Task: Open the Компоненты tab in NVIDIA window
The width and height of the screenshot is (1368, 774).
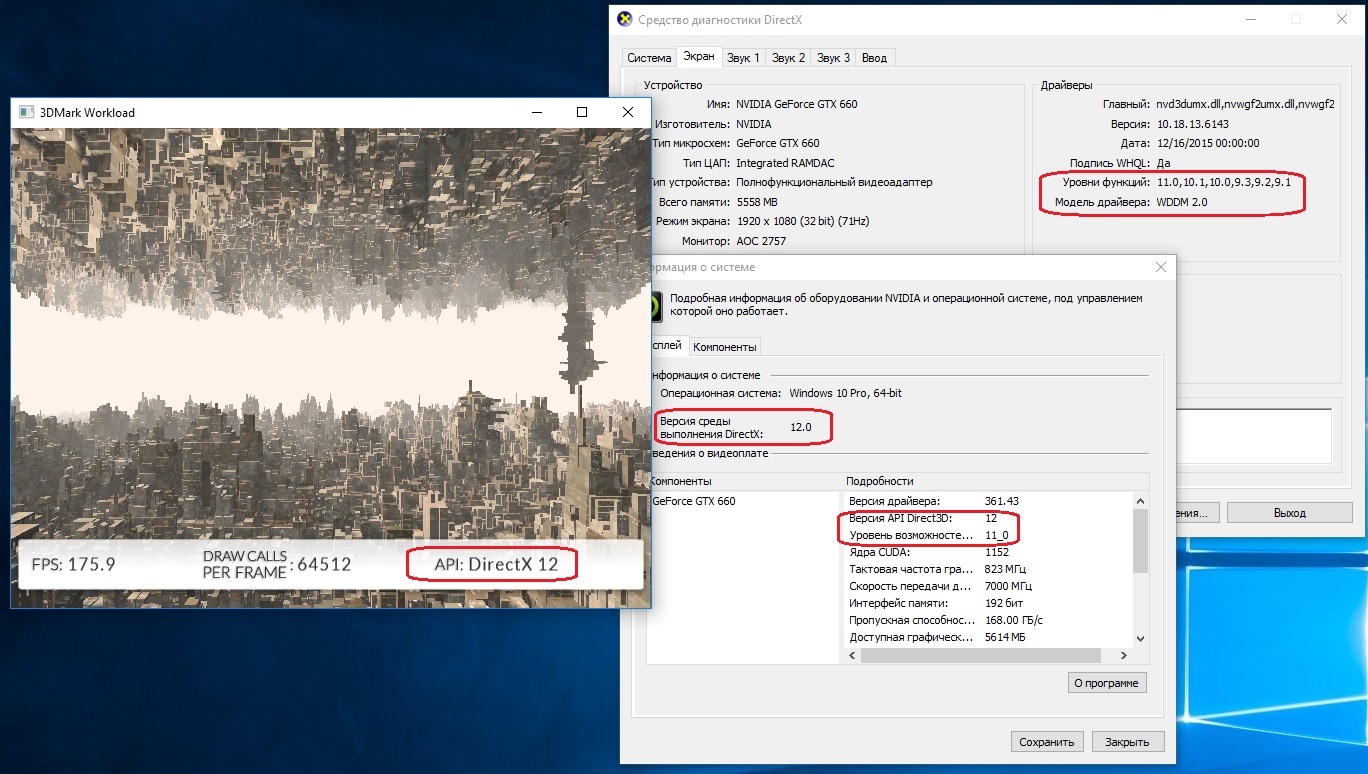Action: click(x=725, y=346)
